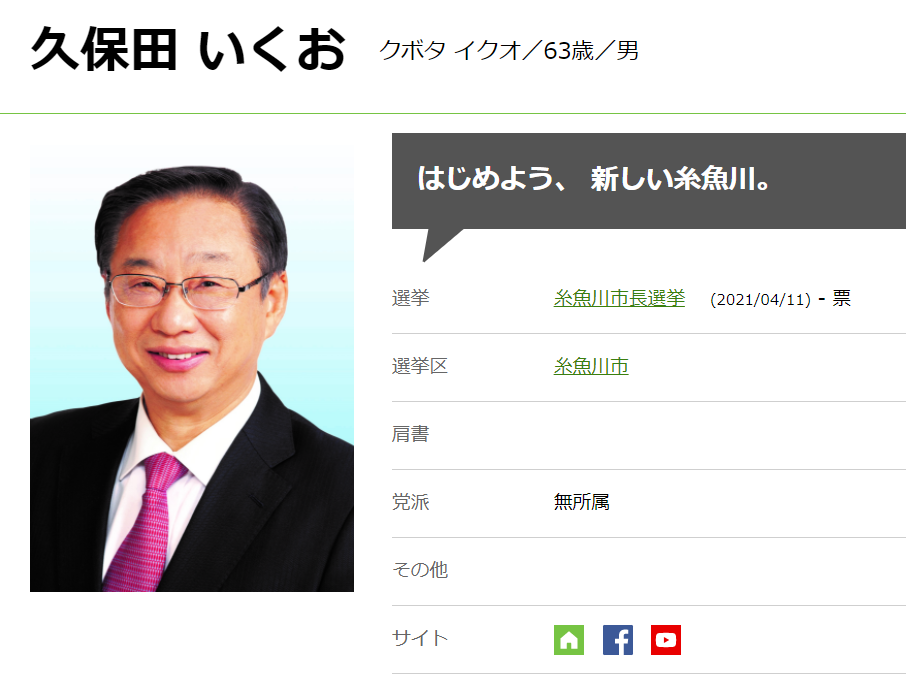Click the 選挙 row label
This screenshot has width=906, height=684.
pos(411,298)
